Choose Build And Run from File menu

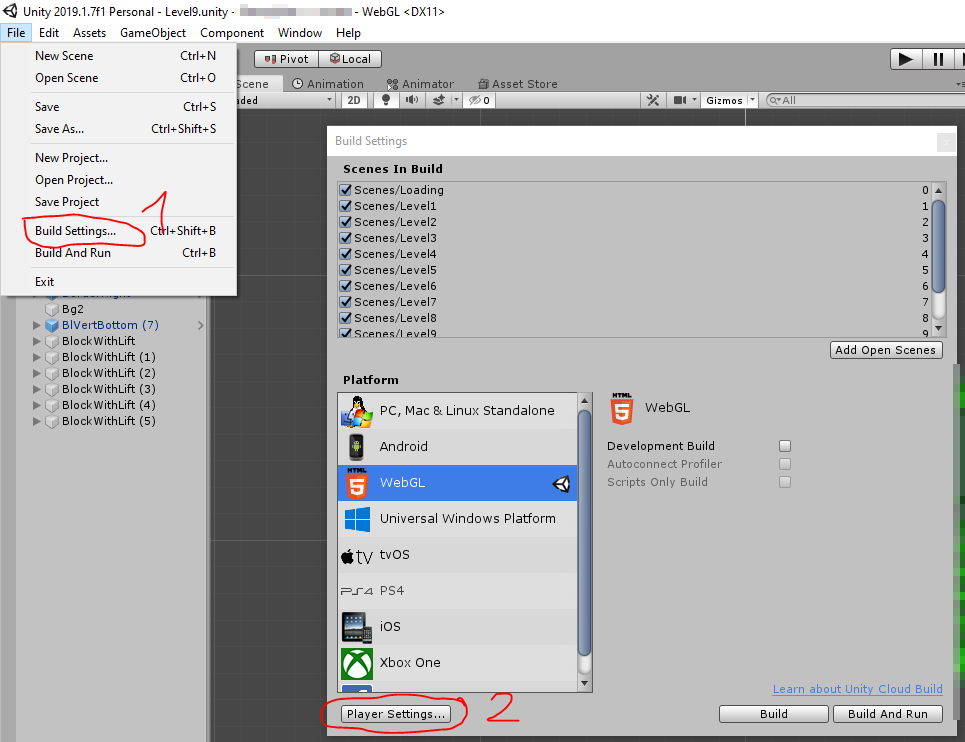(118, 253)
